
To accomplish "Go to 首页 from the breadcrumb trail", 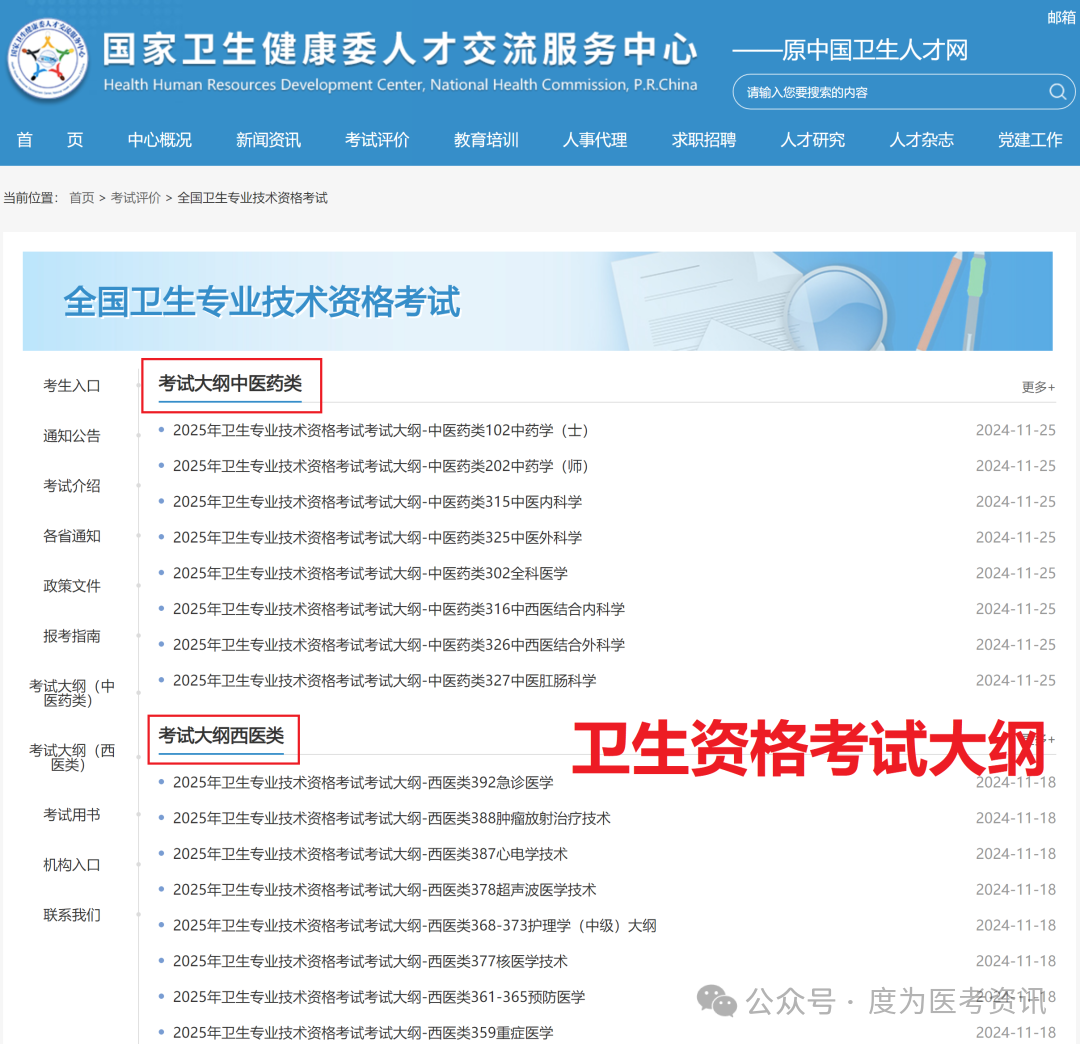I will pos(81,197).
